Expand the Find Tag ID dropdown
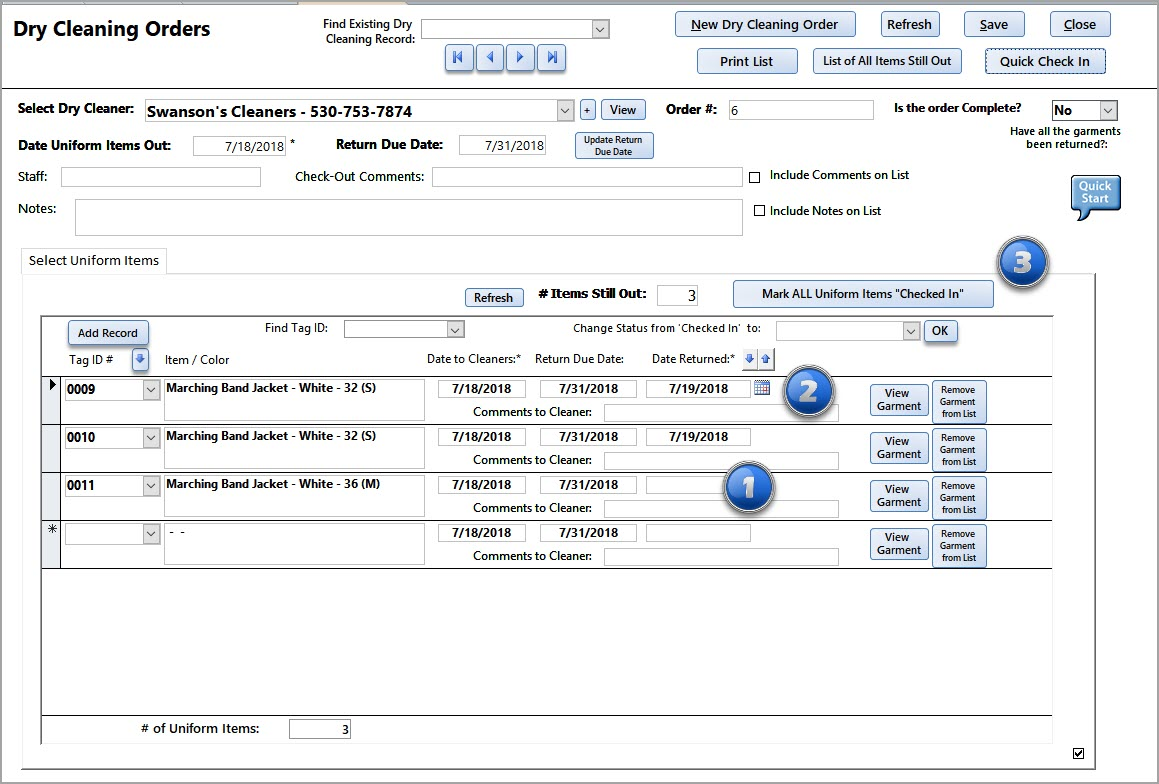1159x784 pixels. pos(455,329)
